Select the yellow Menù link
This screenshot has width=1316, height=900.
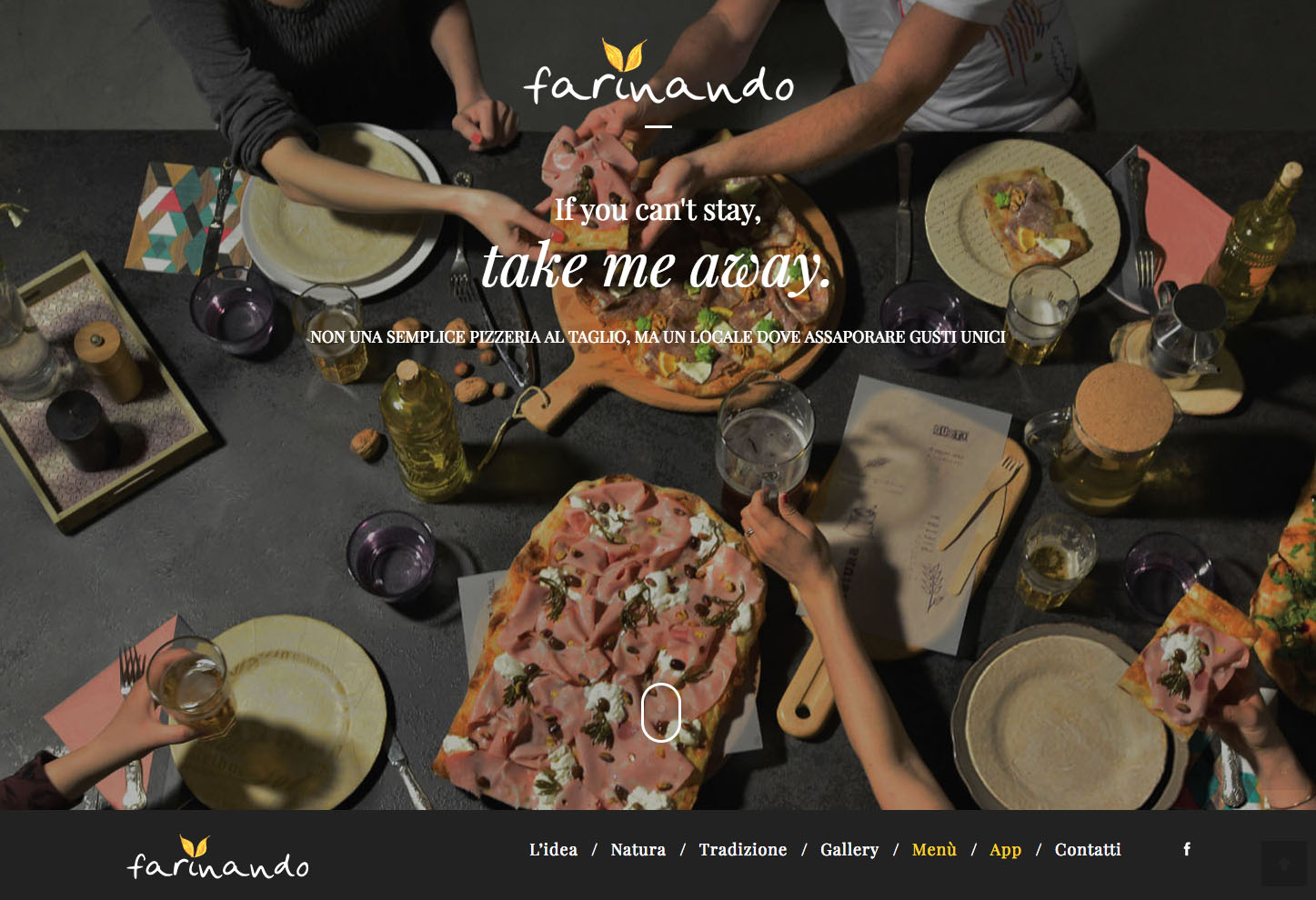[x=934, y=849]
